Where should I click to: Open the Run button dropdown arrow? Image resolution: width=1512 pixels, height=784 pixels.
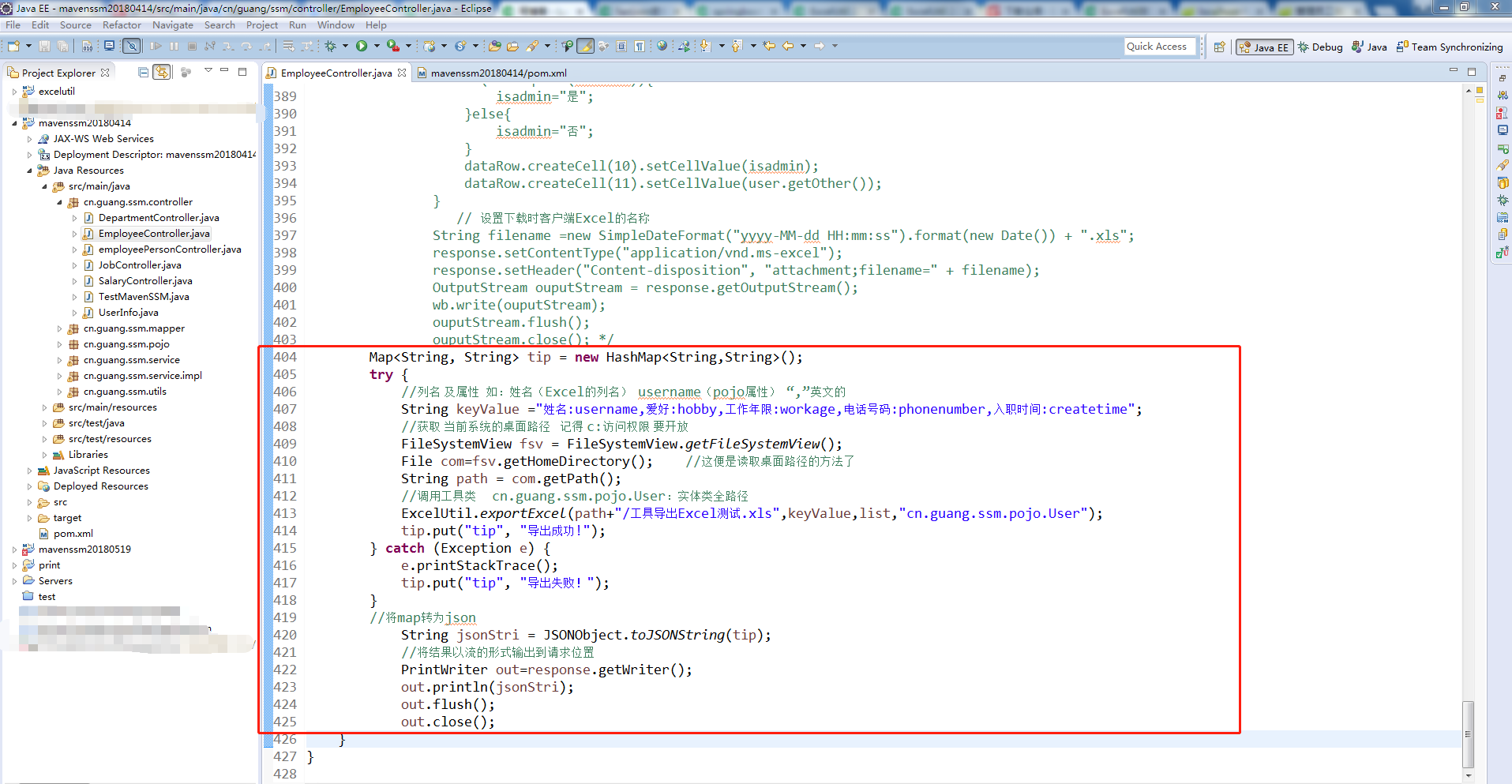tap(377, 47)
